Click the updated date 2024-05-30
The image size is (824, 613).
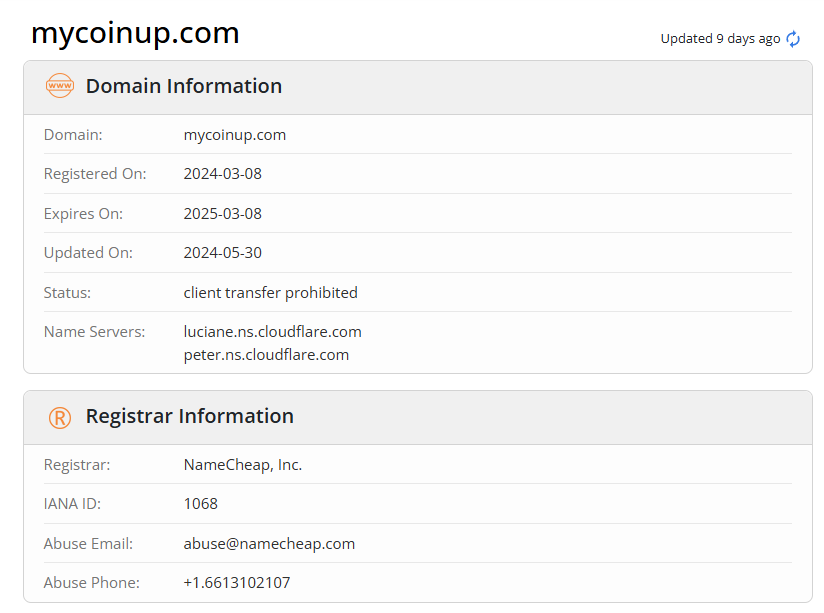pyautogui.click(x=223, y=253)
